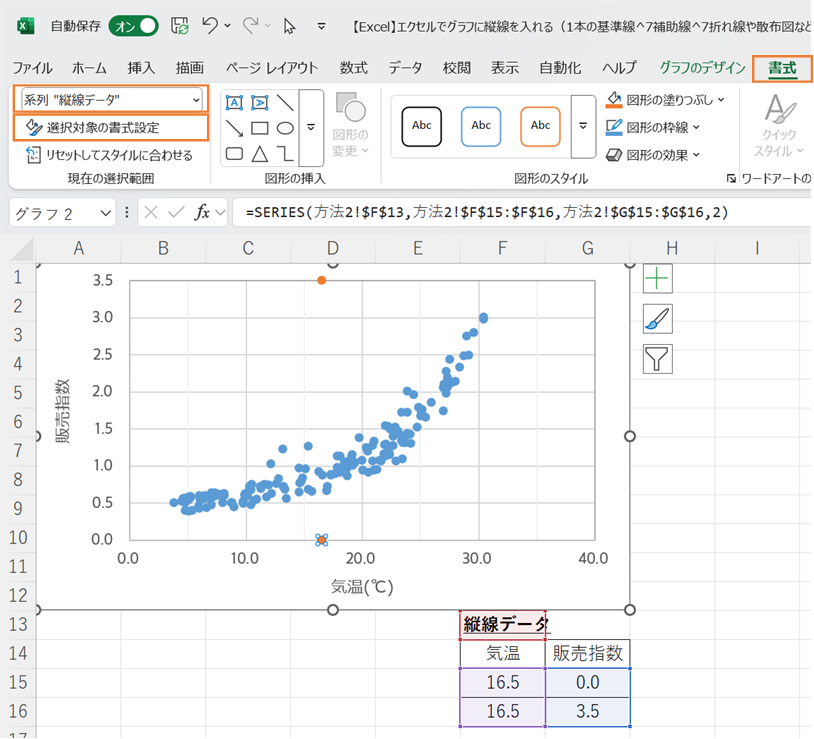814x739 pixels.
Task: Click 図形の変更 button
Action: click(x=350, y=125)
